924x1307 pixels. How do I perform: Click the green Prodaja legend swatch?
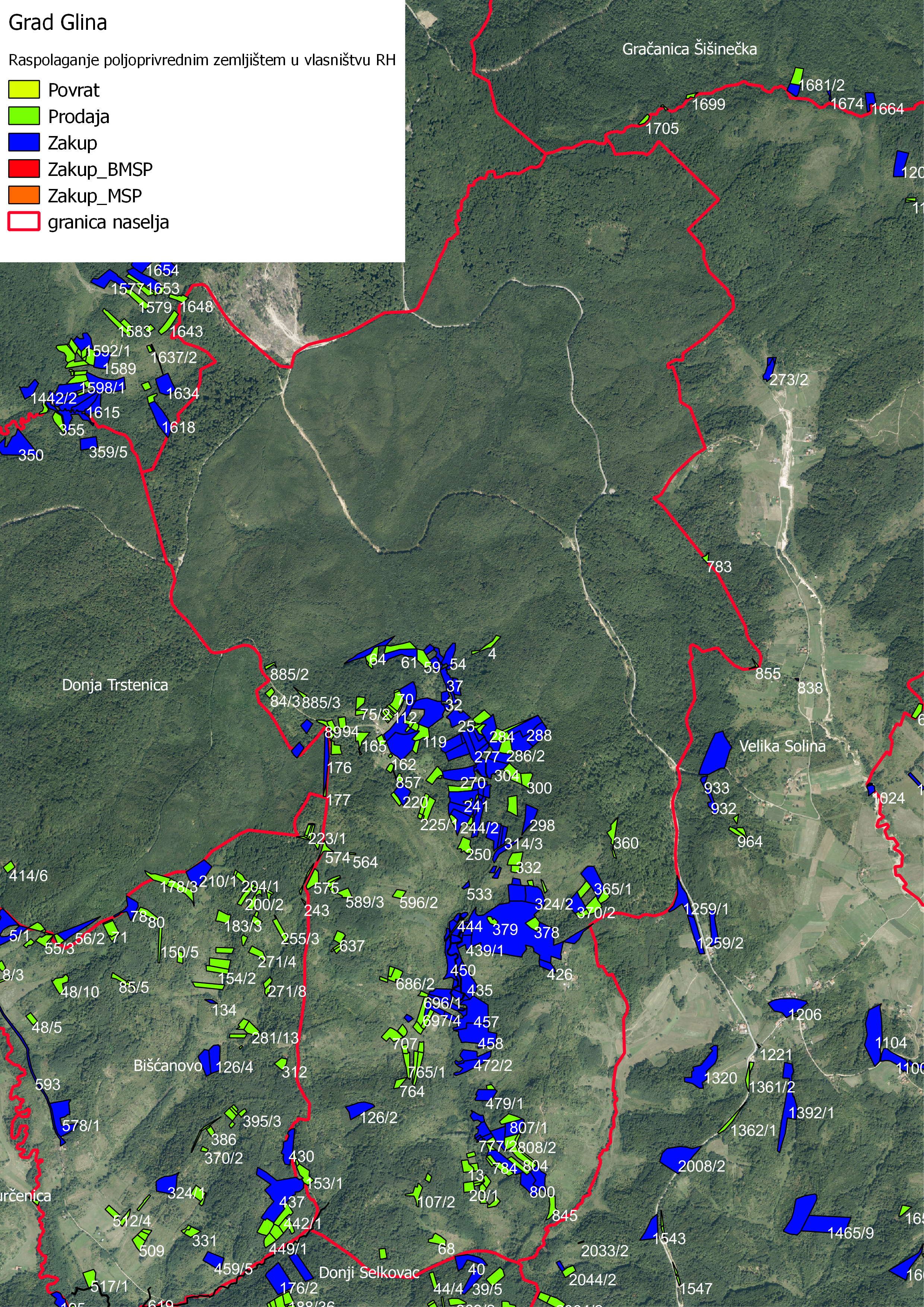pos(24,116)
